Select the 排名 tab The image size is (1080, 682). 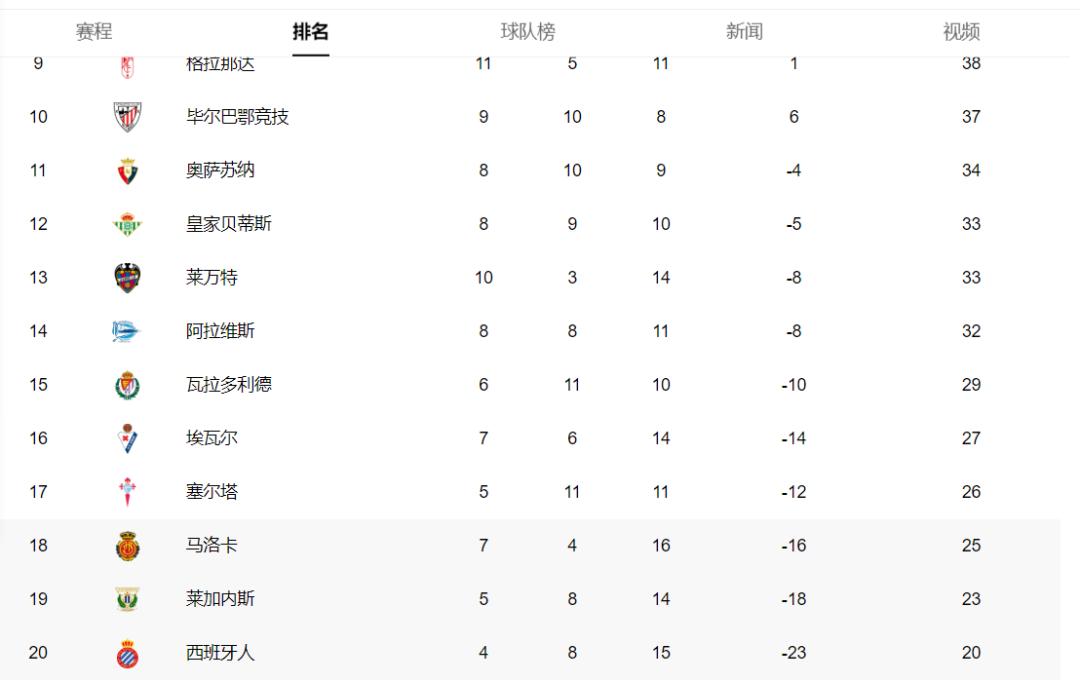311,32
